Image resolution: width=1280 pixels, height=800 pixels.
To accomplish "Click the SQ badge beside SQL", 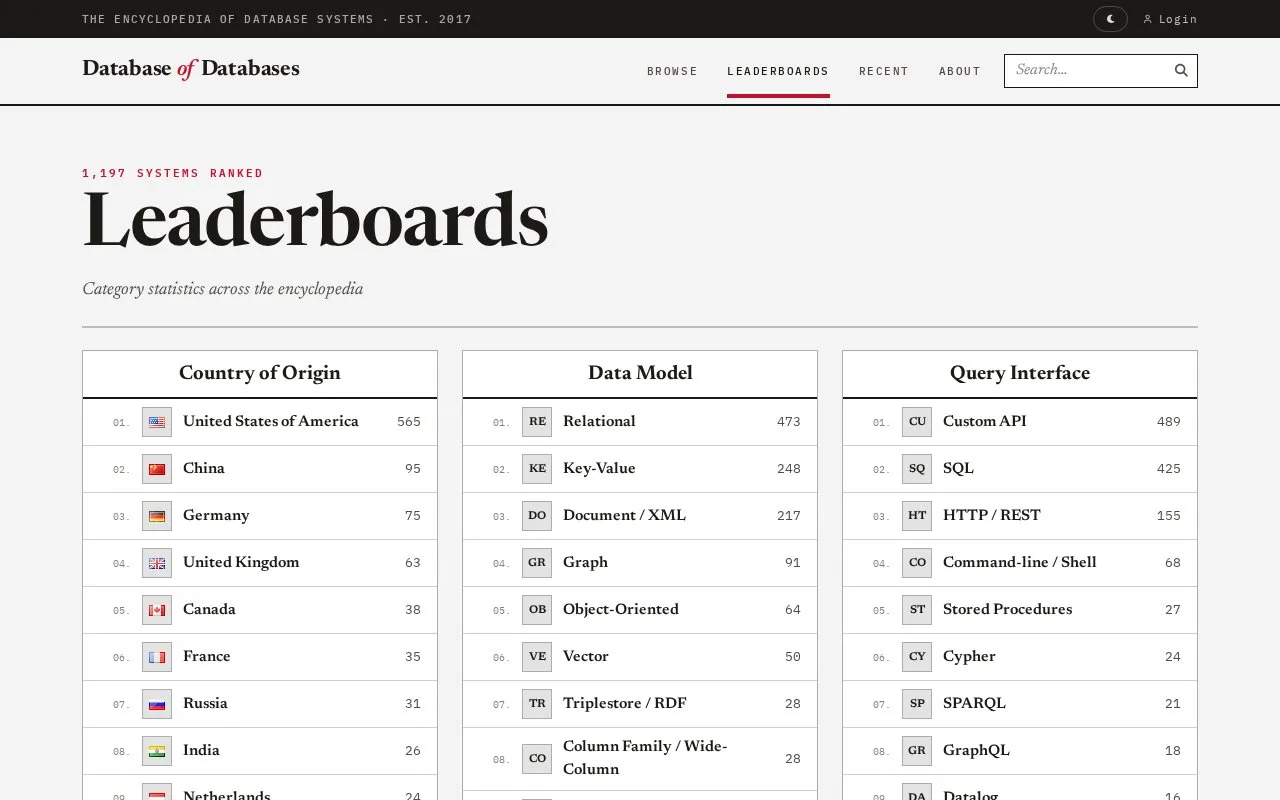I will tap(917, 469).
